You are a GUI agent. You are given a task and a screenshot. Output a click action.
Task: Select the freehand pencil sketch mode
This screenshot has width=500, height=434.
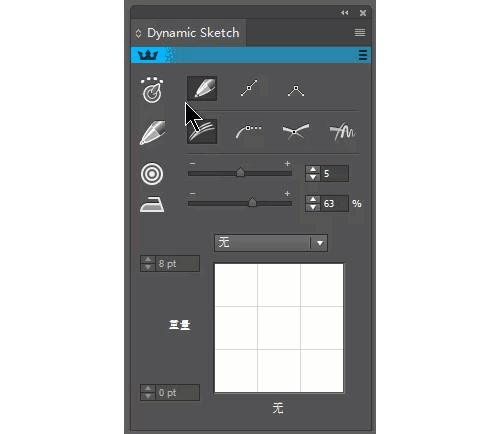pos(202,88)
